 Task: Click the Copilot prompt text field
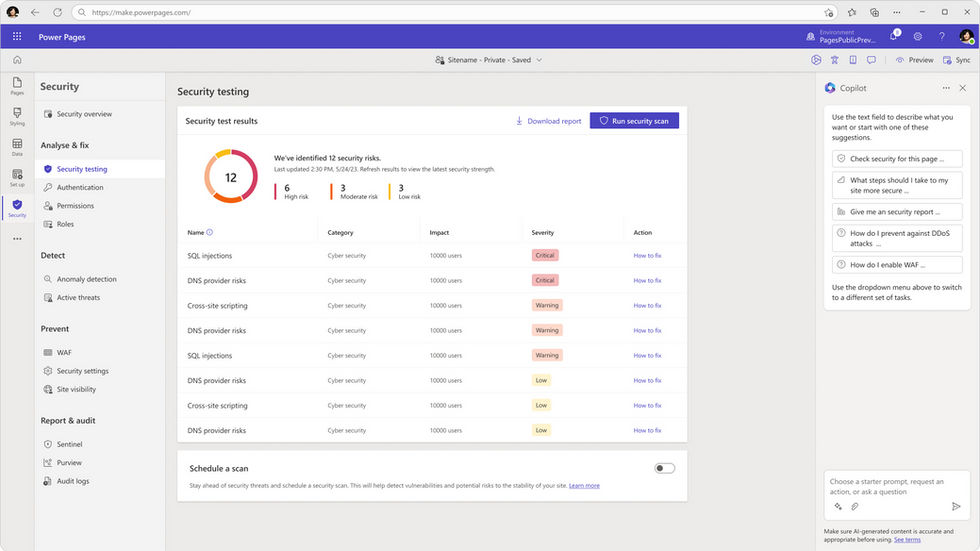click(886, 486)
